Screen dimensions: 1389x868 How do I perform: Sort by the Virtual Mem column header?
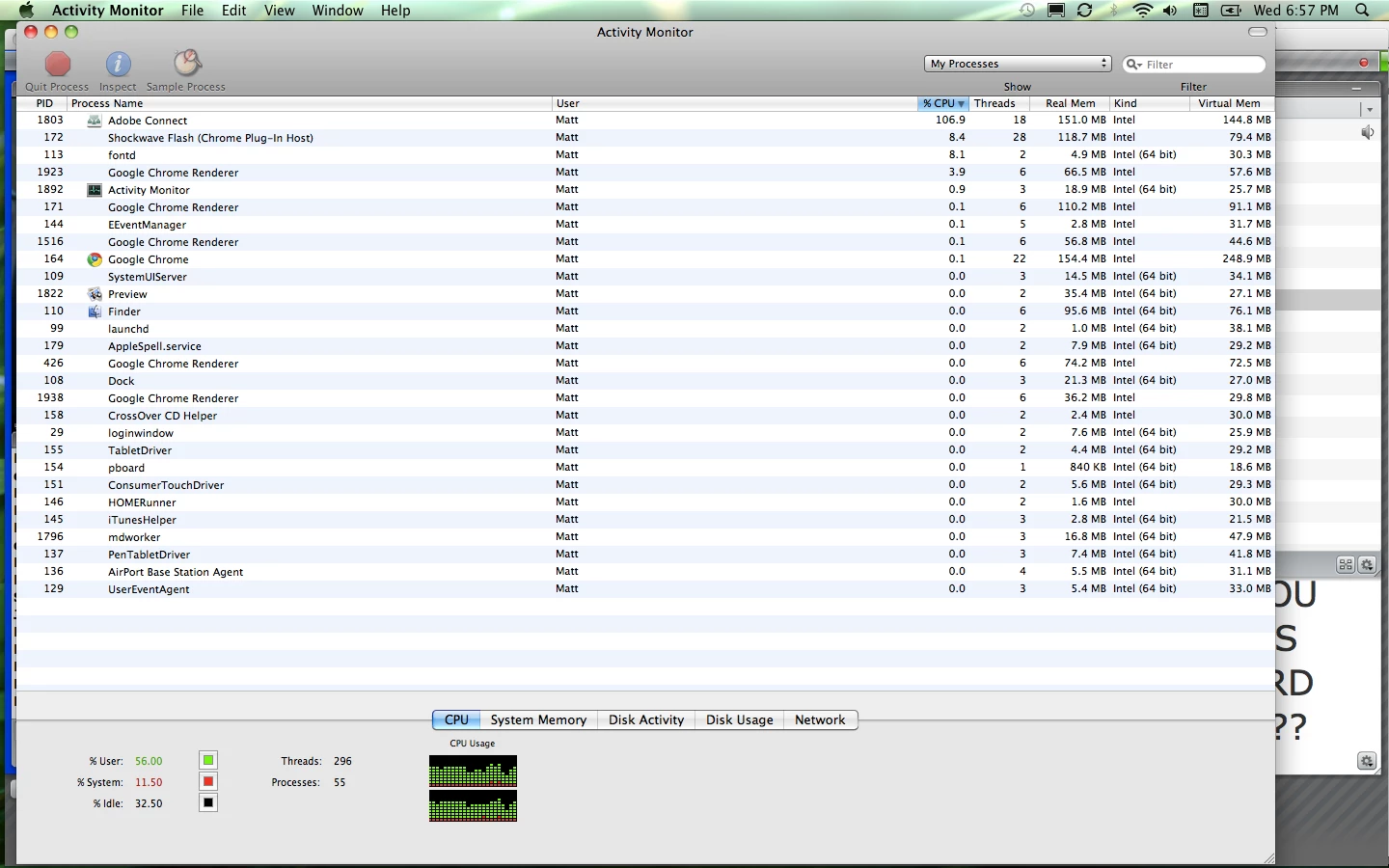[1232, 103]
